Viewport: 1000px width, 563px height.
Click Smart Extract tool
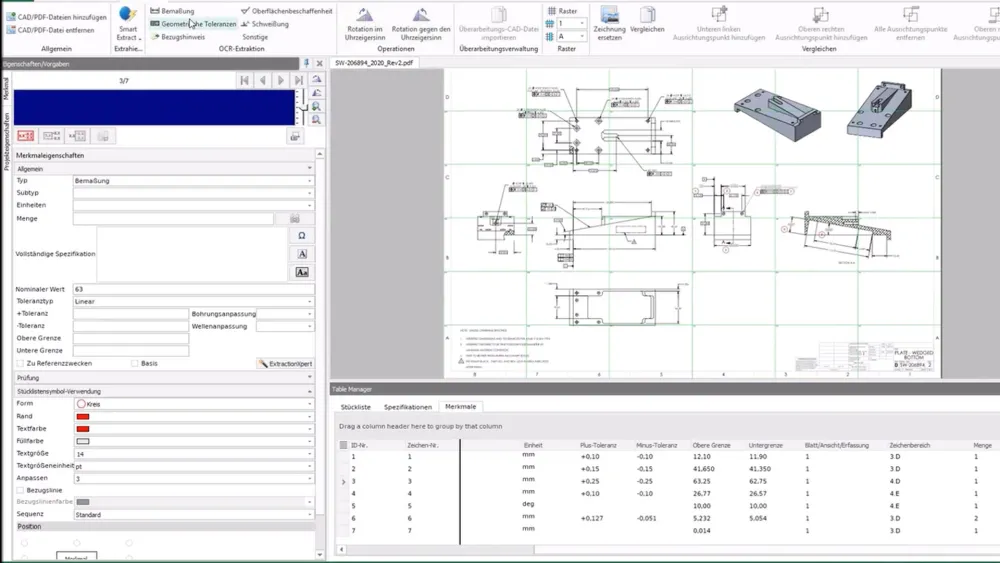[x=128, y=23]
